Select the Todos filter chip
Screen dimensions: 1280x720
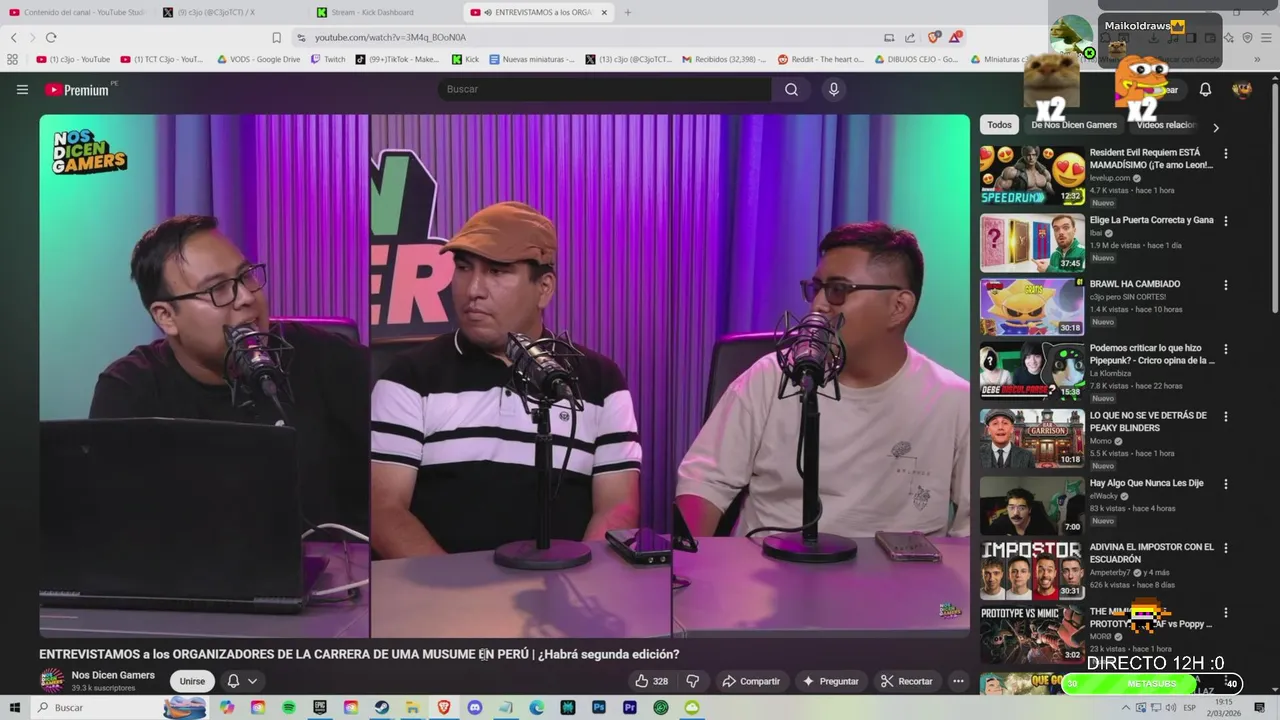tap(1000, 125)
